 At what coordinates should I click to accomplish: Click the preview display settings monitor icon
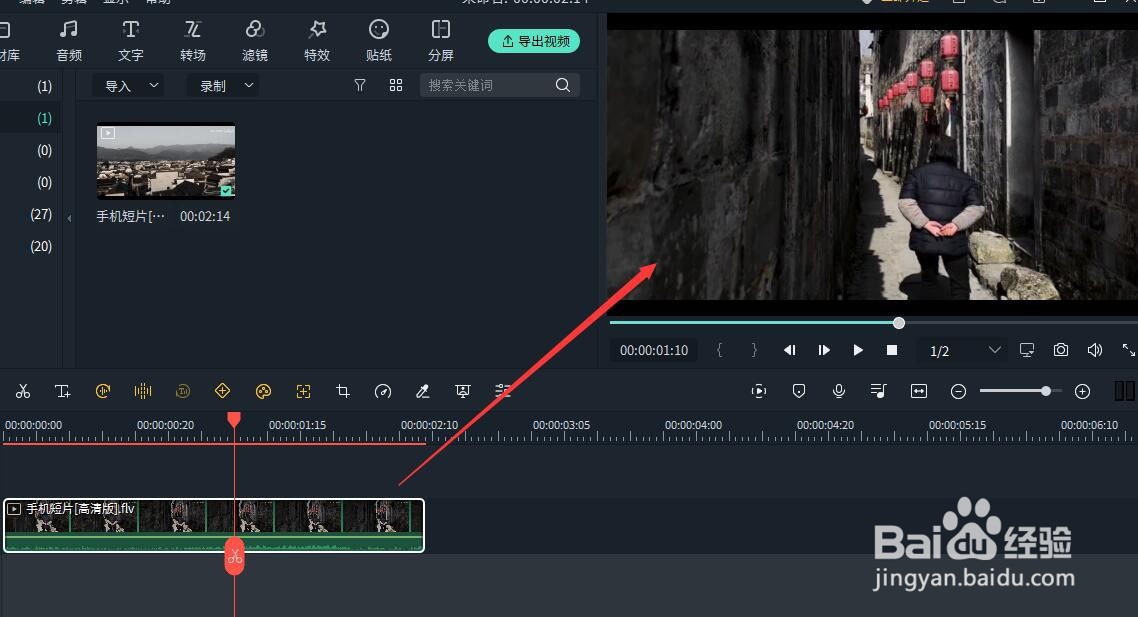(x=1027, y=351)
